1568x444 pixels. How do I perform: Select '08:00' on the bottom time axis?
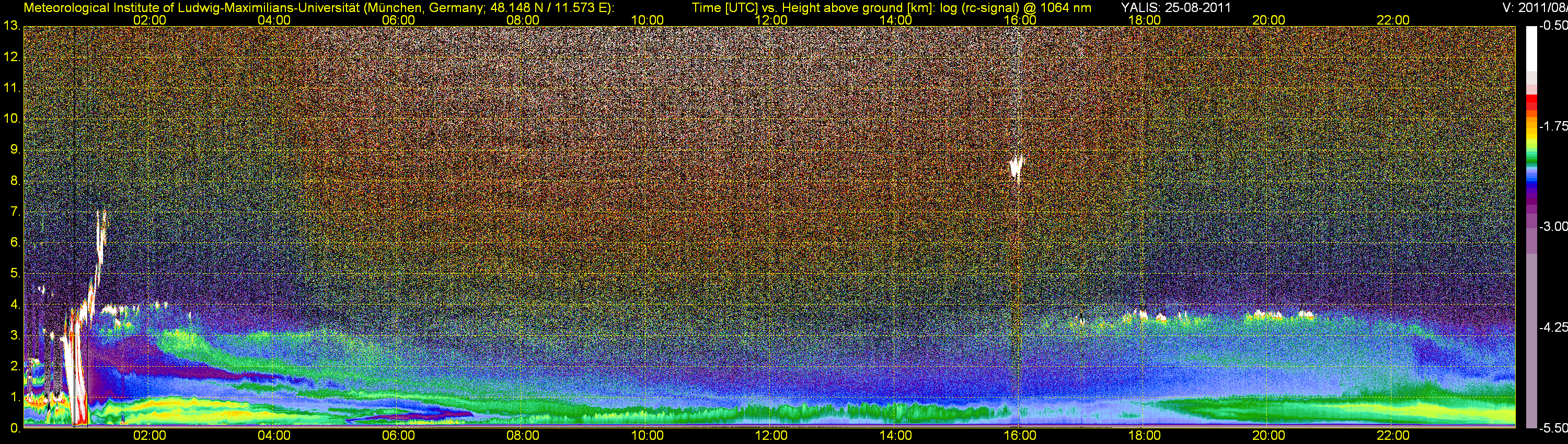[523, 436]
